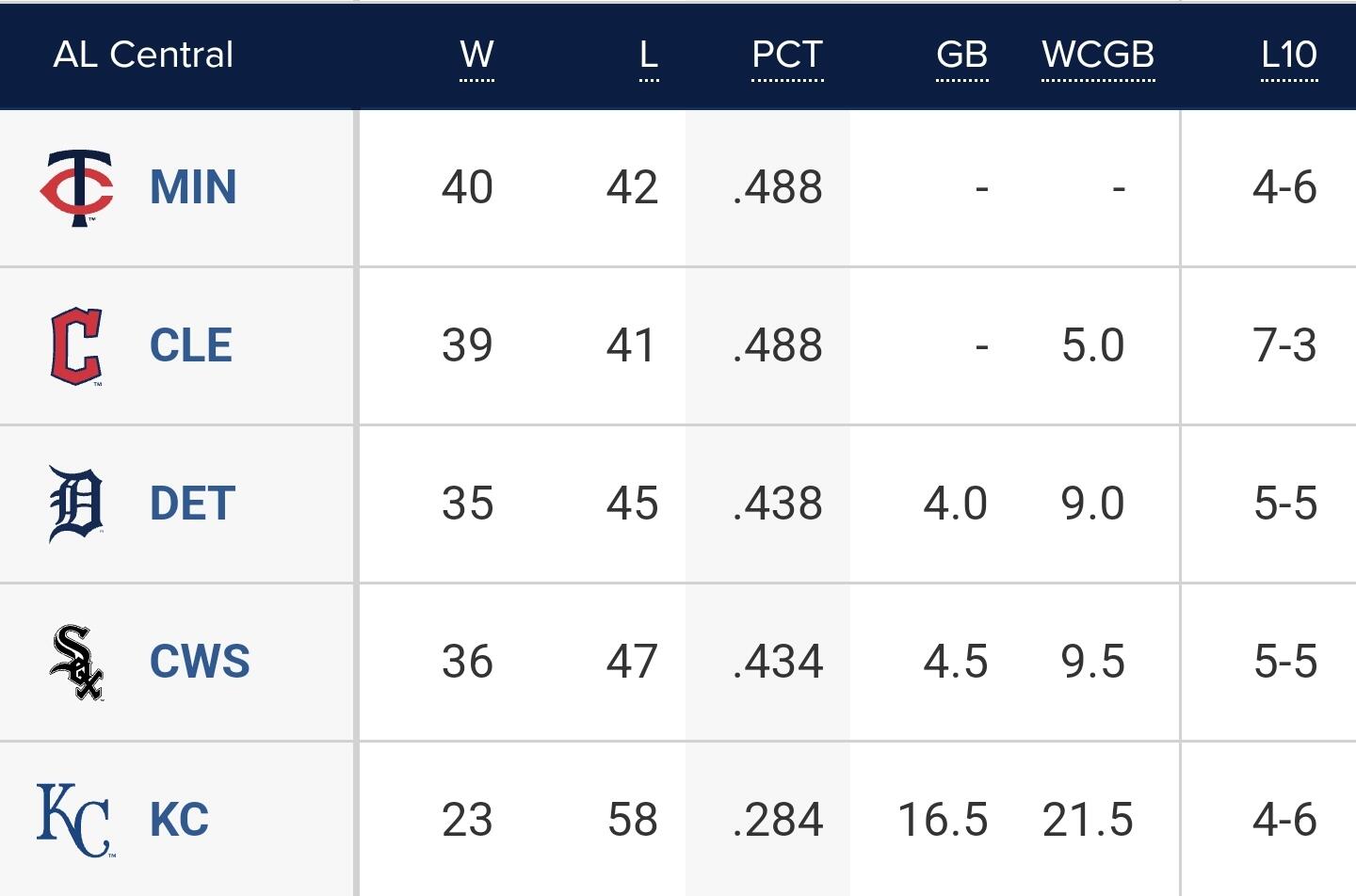This screenshot has width=1356, height=896.
Task: Click the Minnesota Twins logo icon
Action: [x=76, y=188]
